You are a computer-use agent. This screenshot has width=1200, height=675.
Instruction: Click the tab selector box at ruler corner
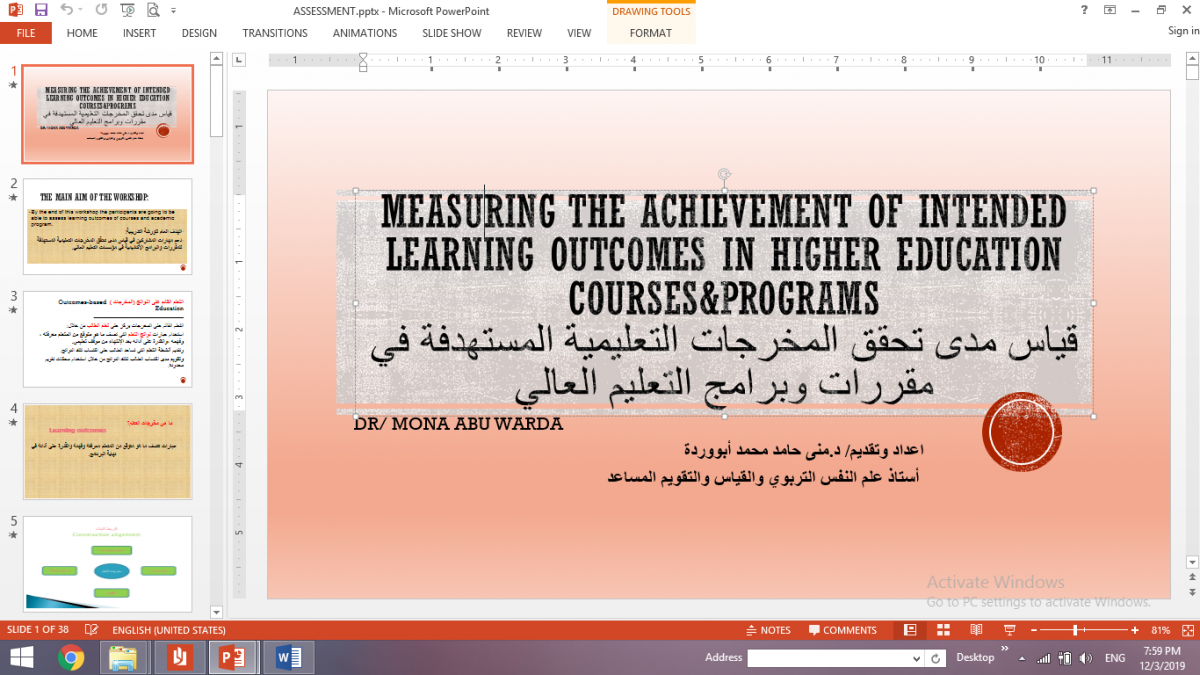239,60
